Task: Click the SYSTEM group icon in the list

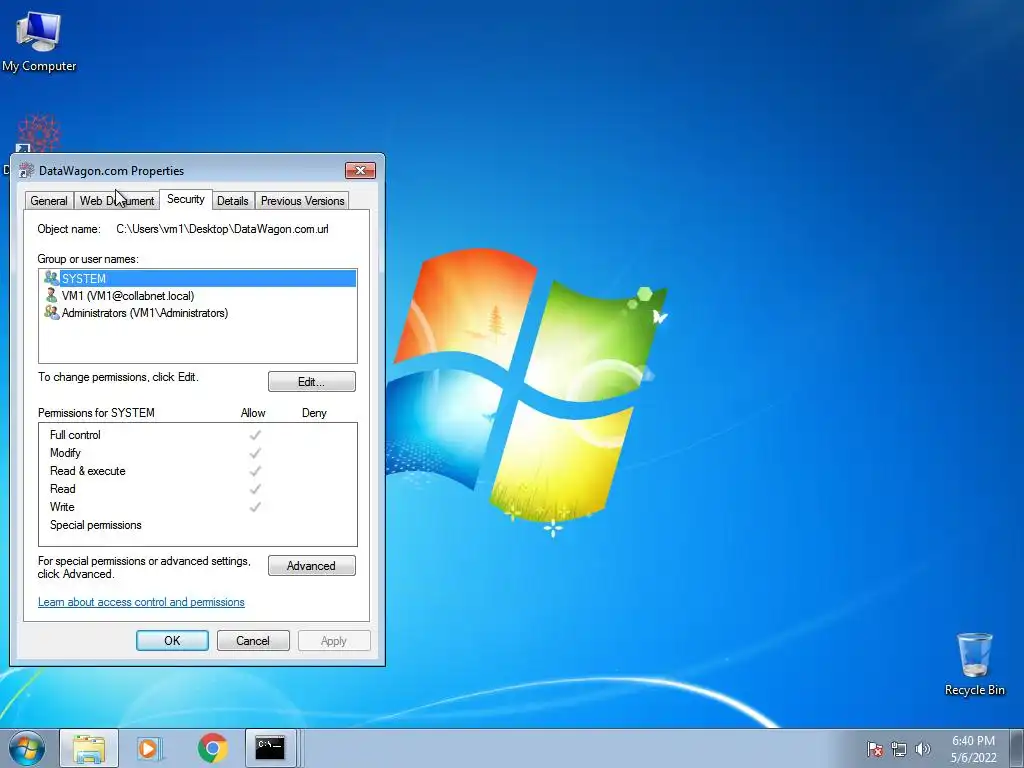Action: [x=51, y=278]
